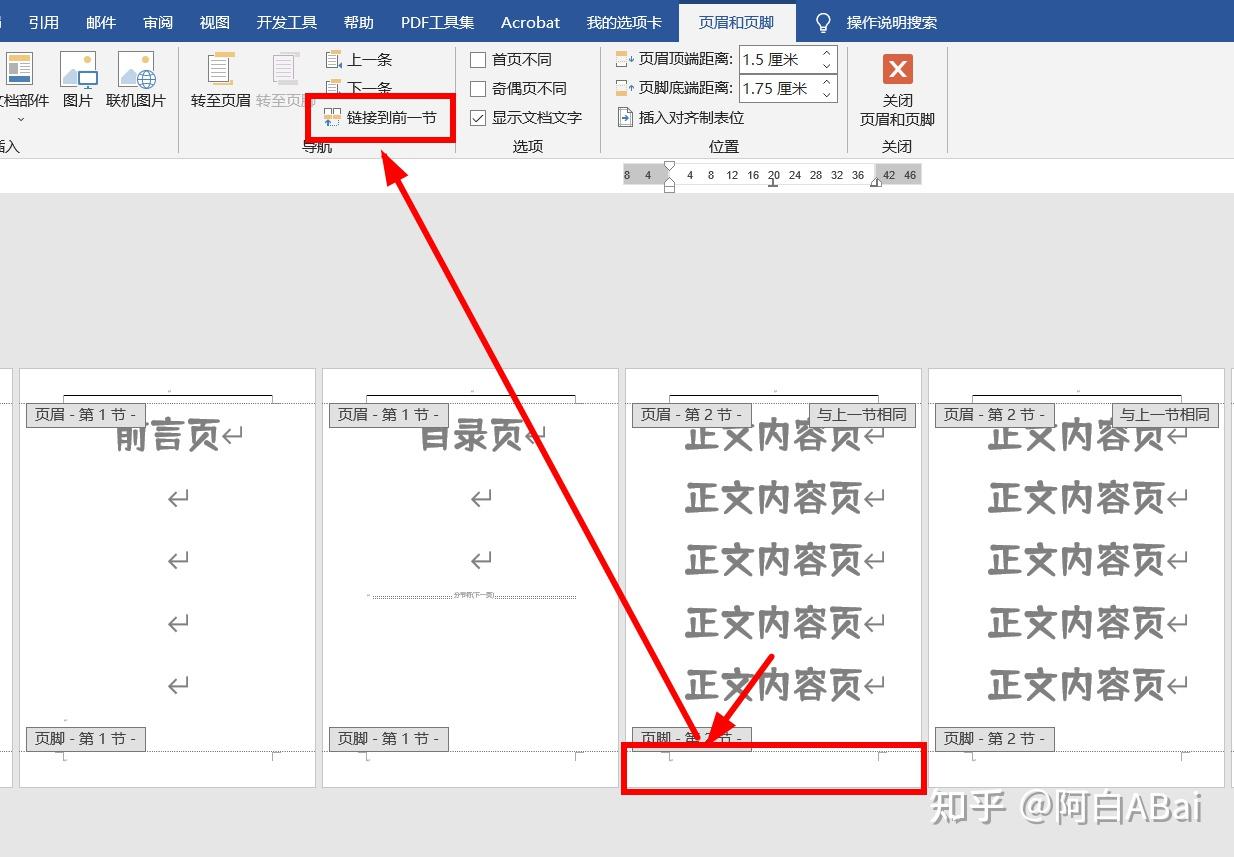Decrease 页脚底端距离 spinner value

(827, 94)
